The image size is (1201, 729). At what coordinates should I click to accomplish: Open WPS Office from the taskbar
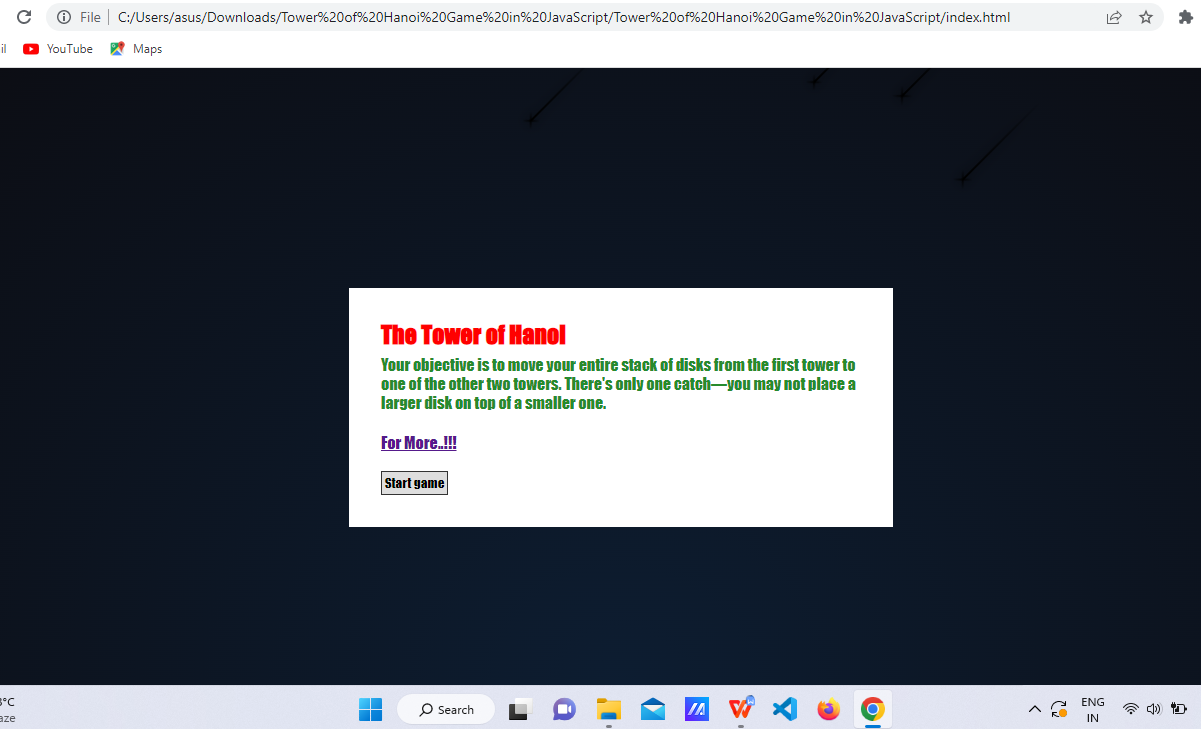pos(741,709)
